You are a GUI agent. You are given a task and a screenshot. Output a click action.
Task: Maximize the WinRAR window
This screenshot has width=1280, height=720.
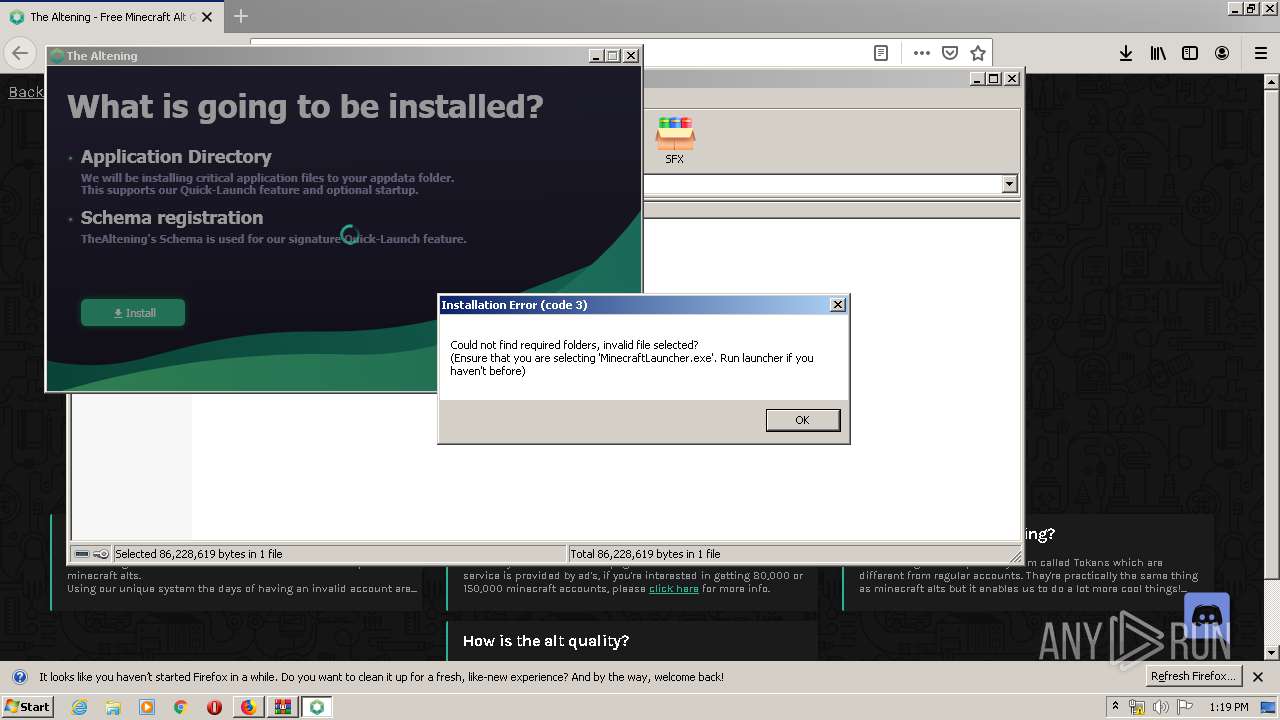pyautogui.click(x=994, y=79)
